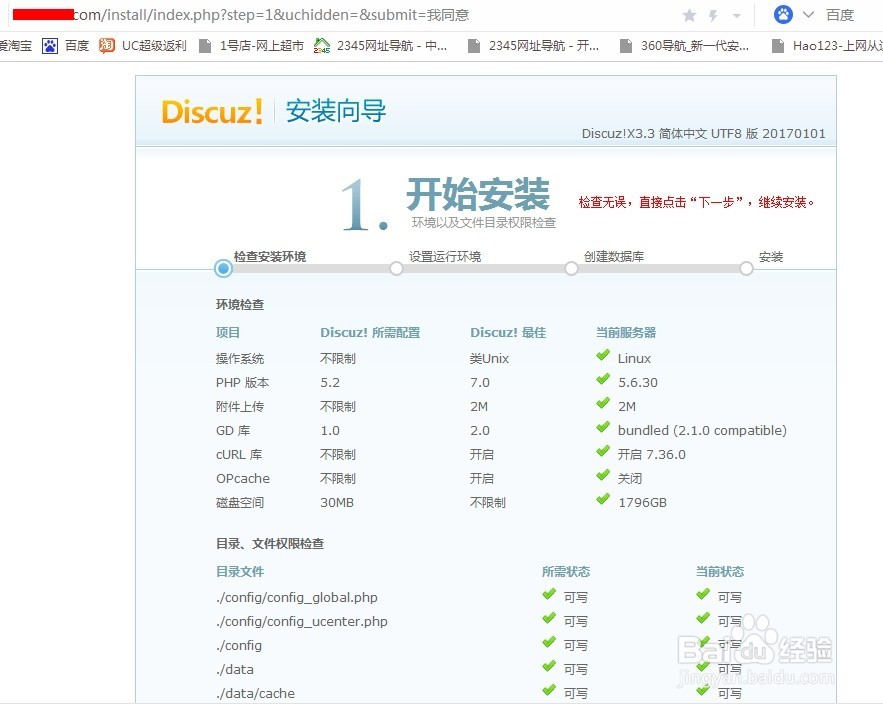The height and width of the screenshot is (708, 883).
Task: Open the 1号店-网上超市 bookmark
Action: (x=261, y=46)
